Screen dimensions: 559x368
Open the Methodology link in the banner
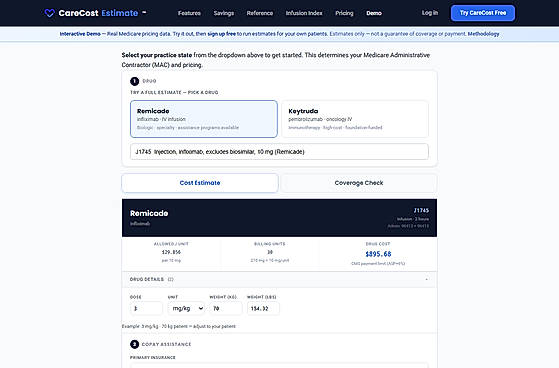pos(483,34)
